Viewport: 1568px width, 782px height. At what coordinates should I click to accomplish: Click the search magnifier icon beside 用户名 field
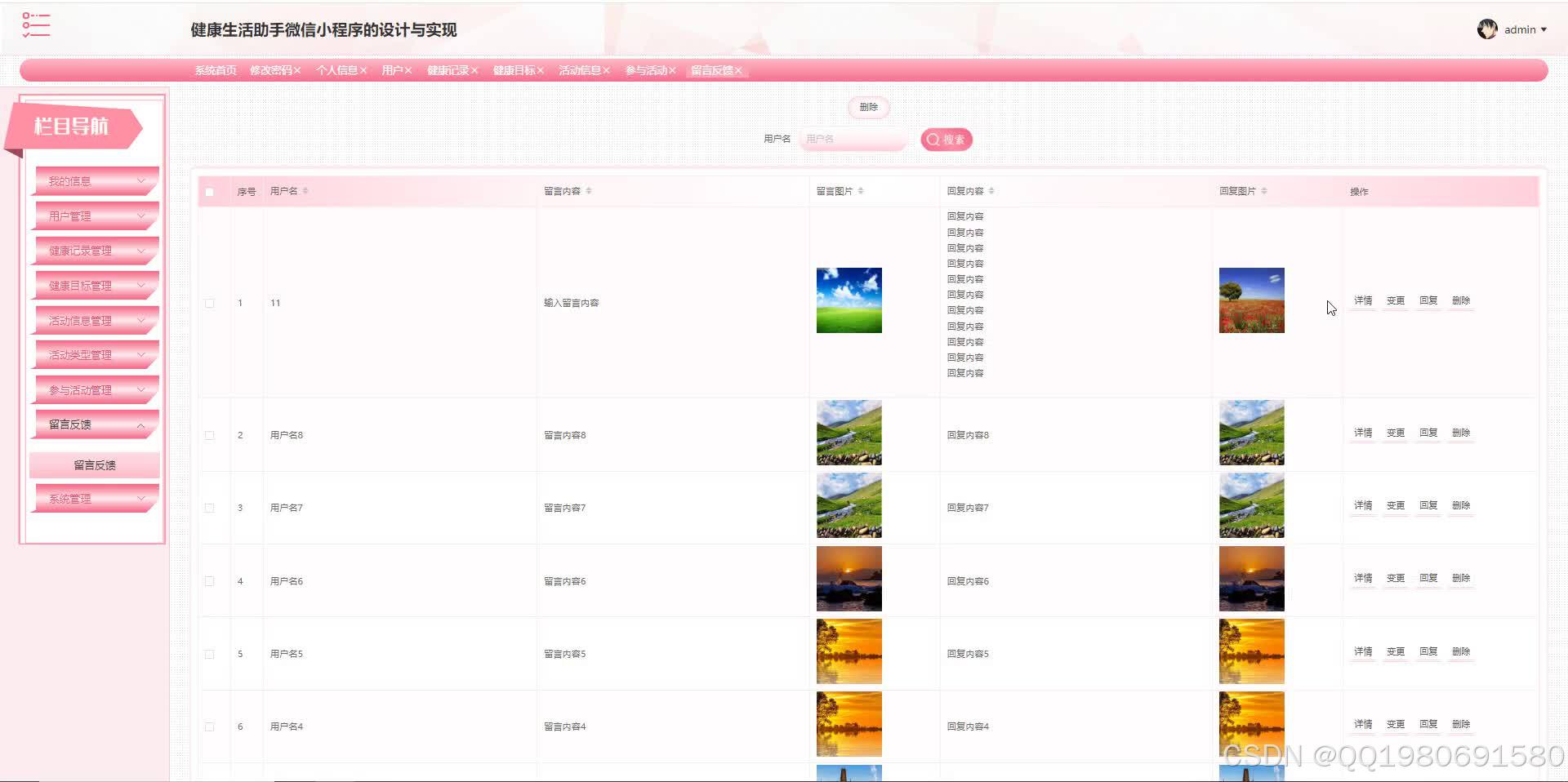tap(933, 139)
